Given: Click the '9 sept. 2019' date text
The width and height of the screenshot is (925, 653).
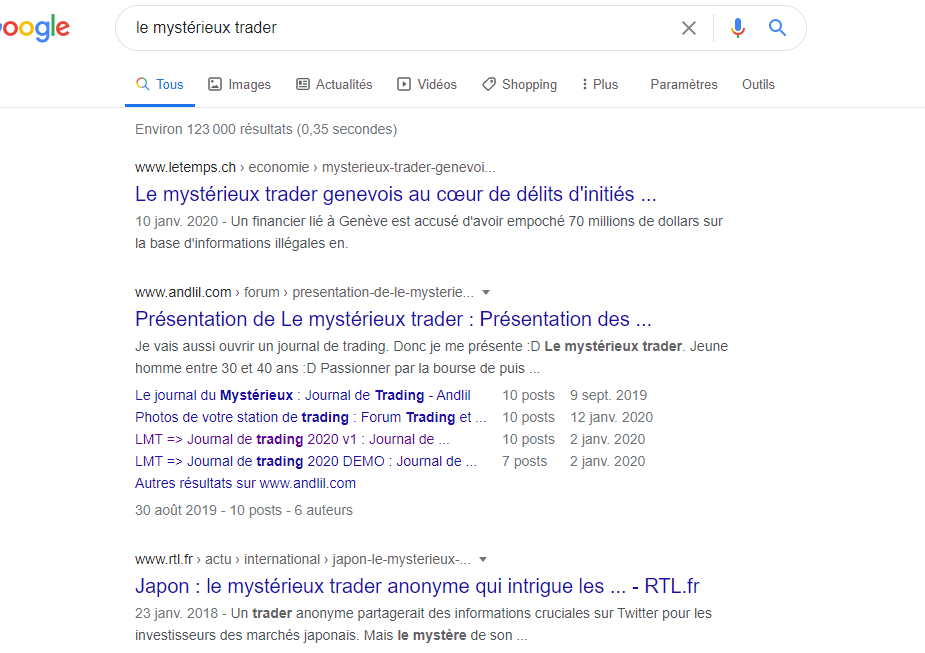Looking at the screenshot, I should (x=608, y=395).
